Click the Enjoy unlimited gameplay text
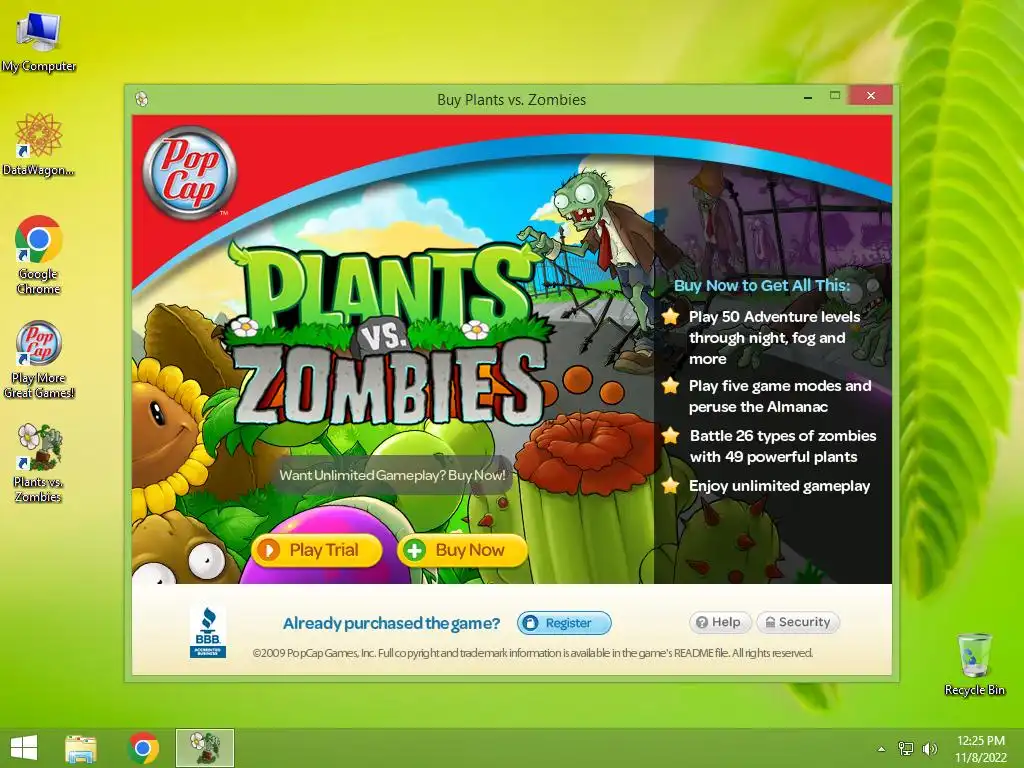1024x768 pixels. [x=779, y=486]
